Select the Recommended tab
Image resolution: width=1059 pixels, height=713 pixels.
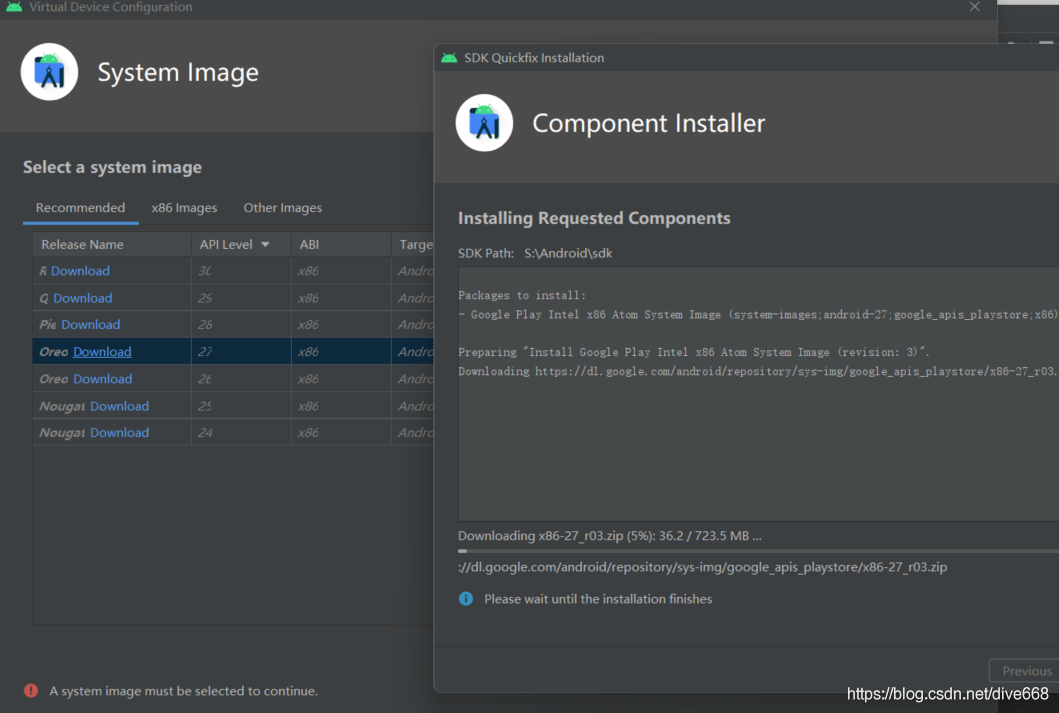(x=80, y=208)
